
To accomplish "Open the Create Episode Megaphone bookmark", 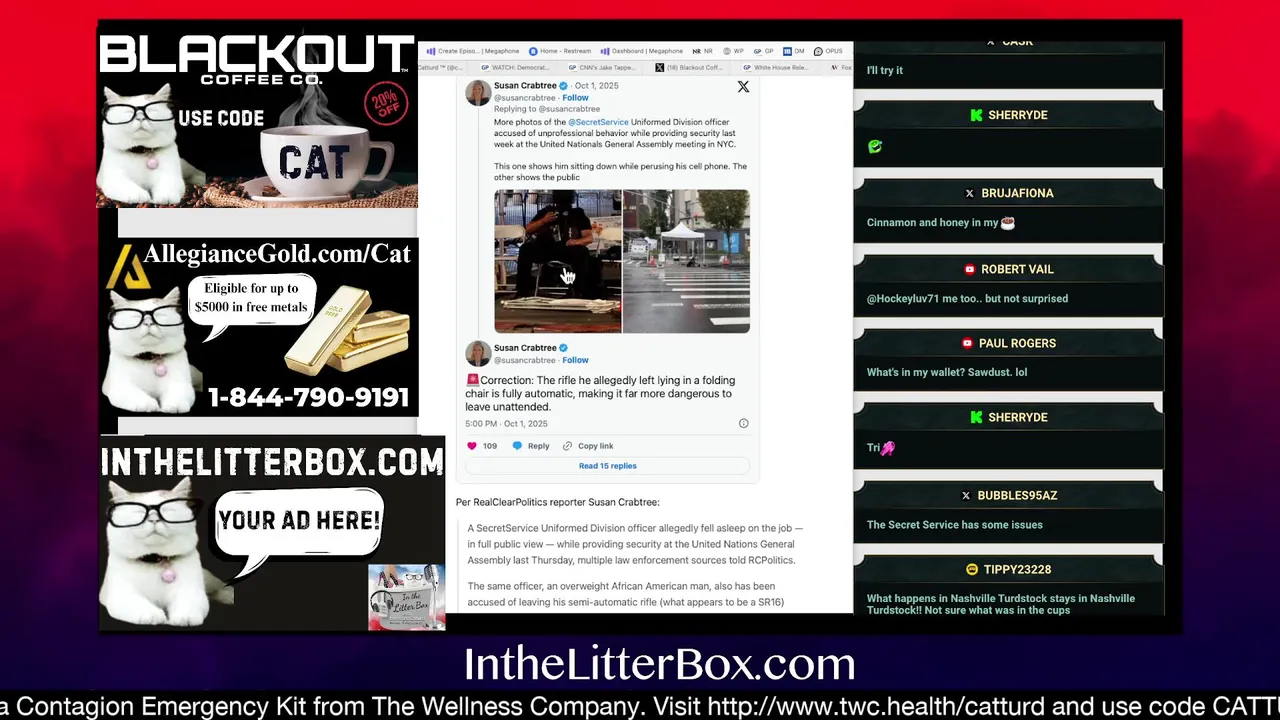I will coord(473,51).
